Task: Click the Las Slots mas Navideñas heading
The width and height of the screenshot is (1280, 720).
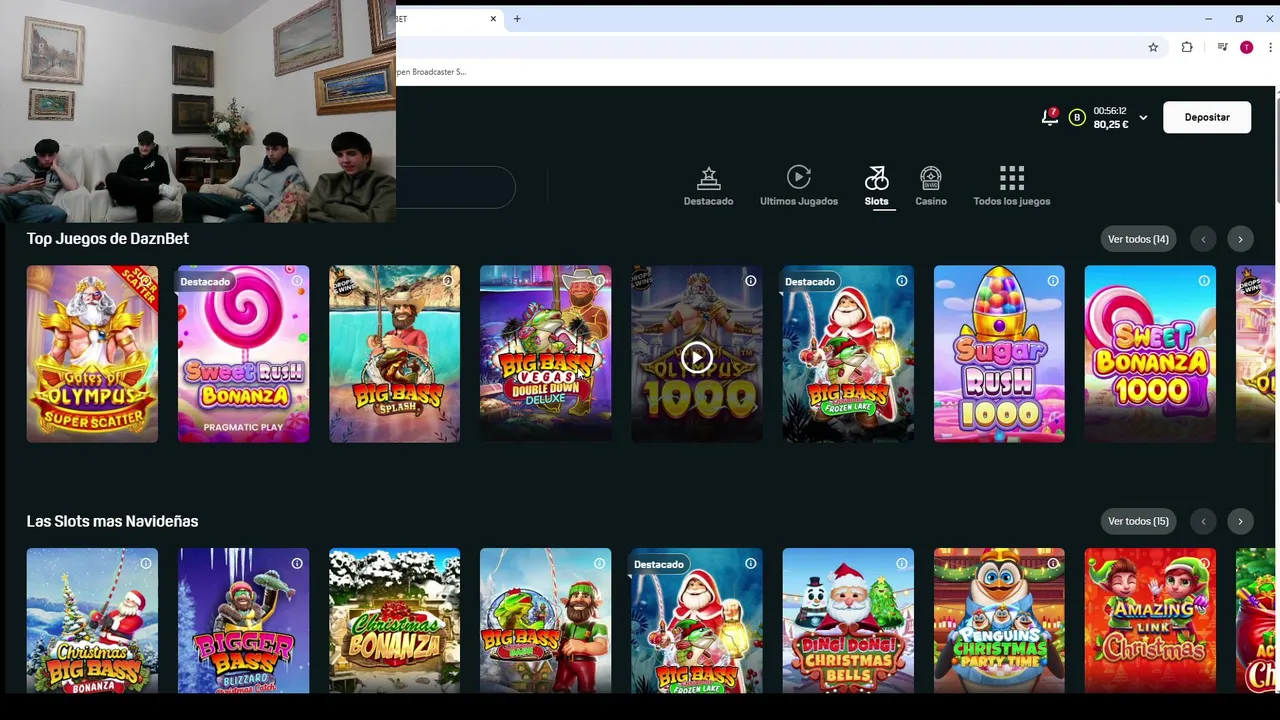Action: pos(112,521)
